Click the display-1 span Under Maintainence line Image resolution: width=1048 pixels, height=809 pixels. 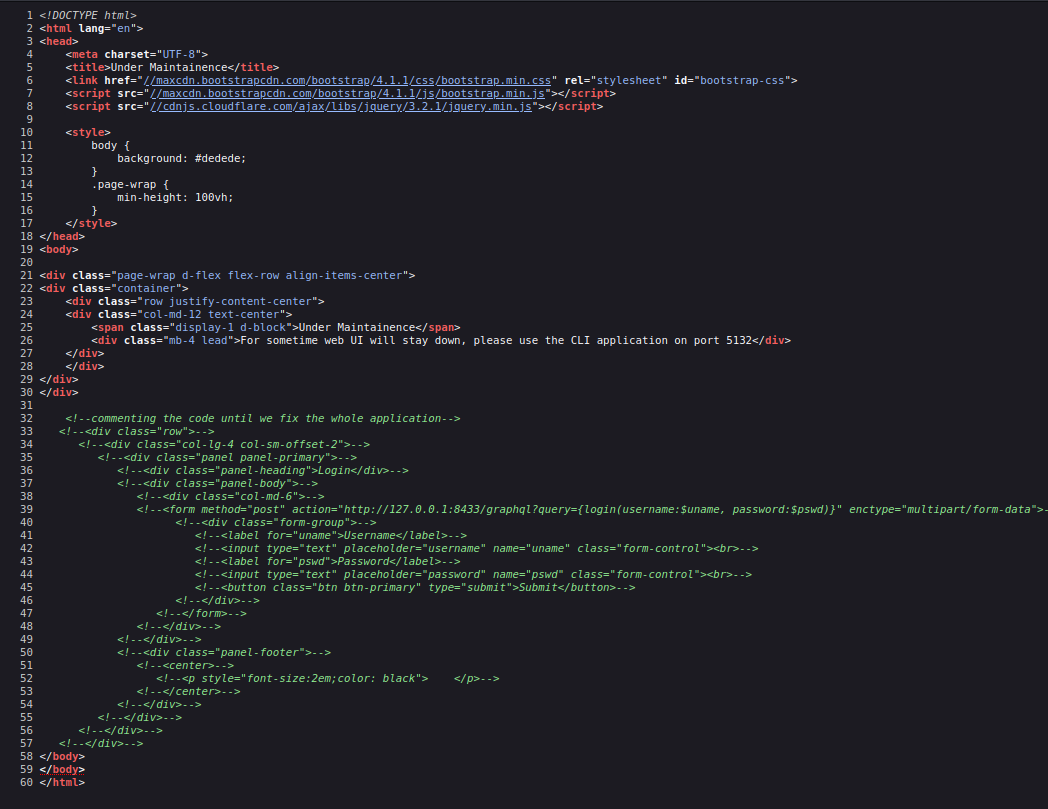coord(276,328)
